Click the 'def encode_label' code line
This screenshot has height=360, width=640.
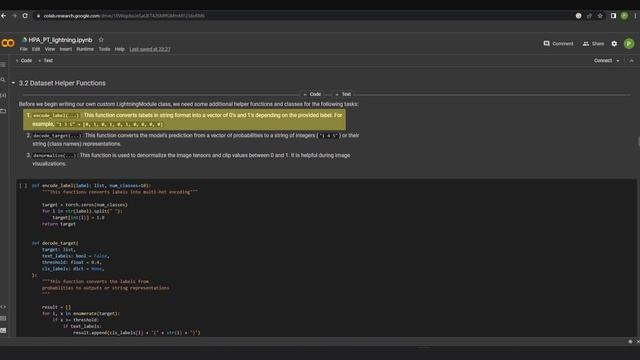(x=91, y=186)
